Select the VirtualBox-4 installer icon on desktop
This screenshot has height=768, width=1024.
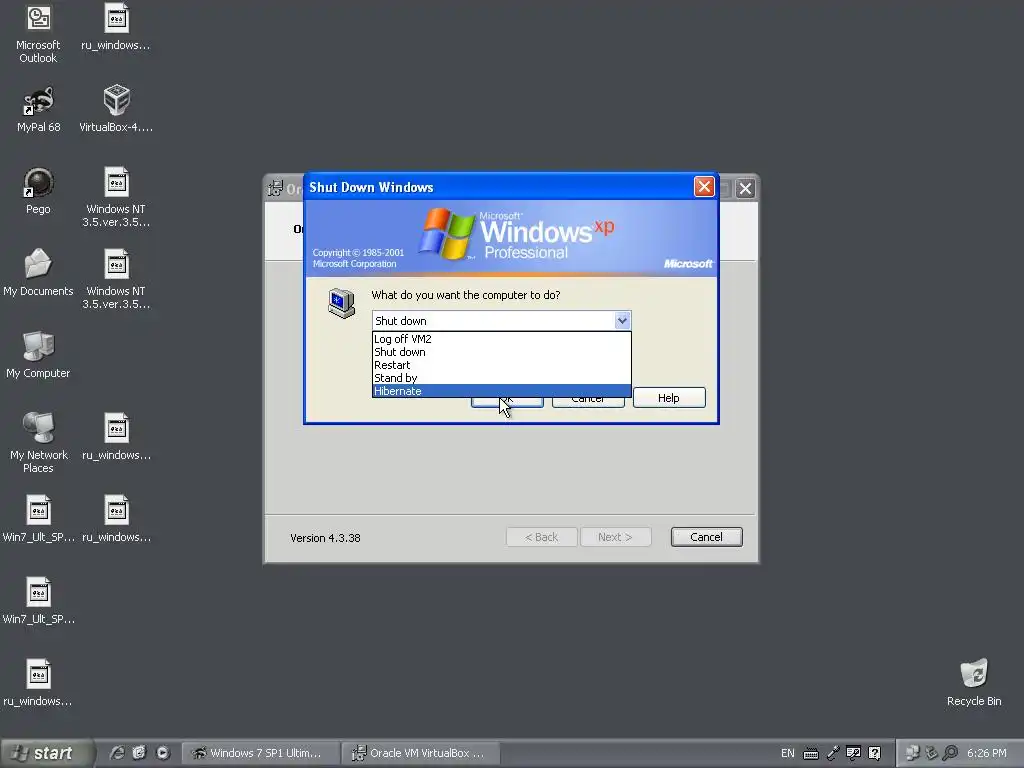tap(116, 108)
